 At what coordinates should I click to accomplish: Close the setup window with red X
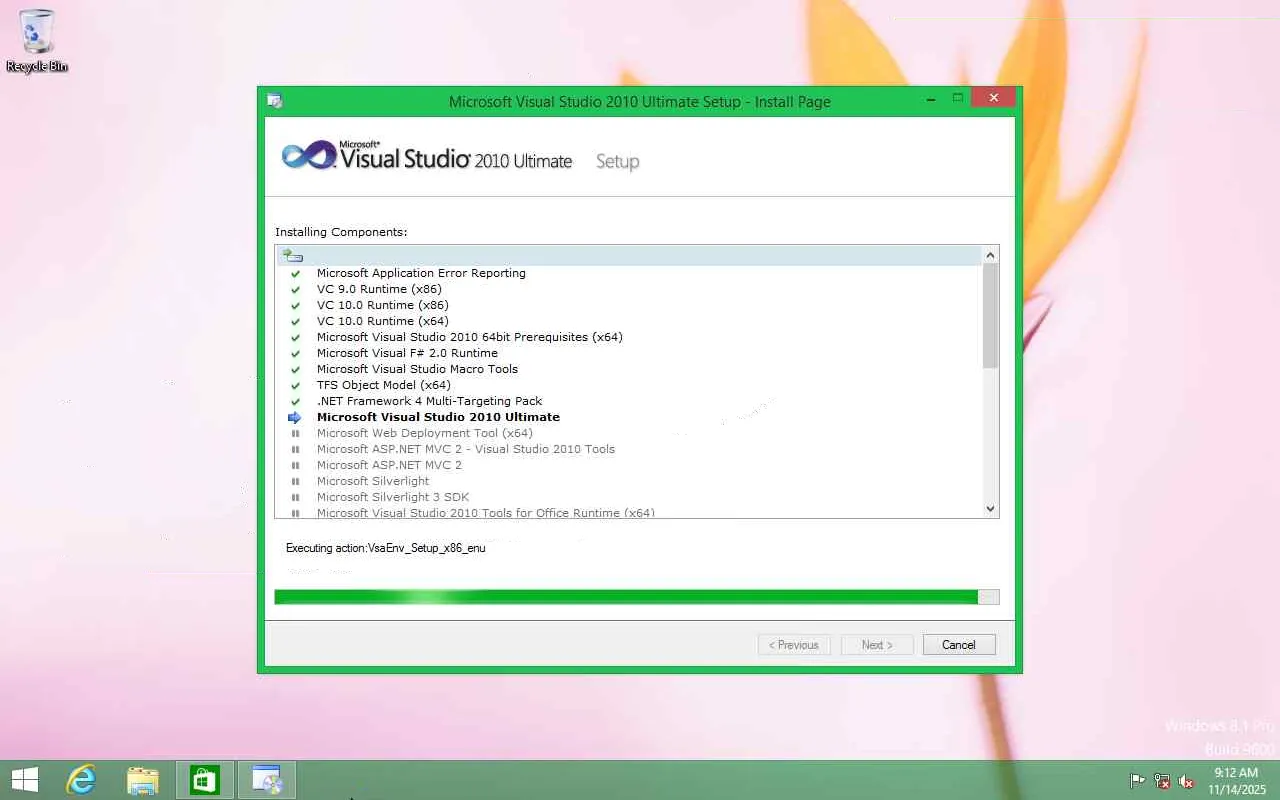pos(993,97)
